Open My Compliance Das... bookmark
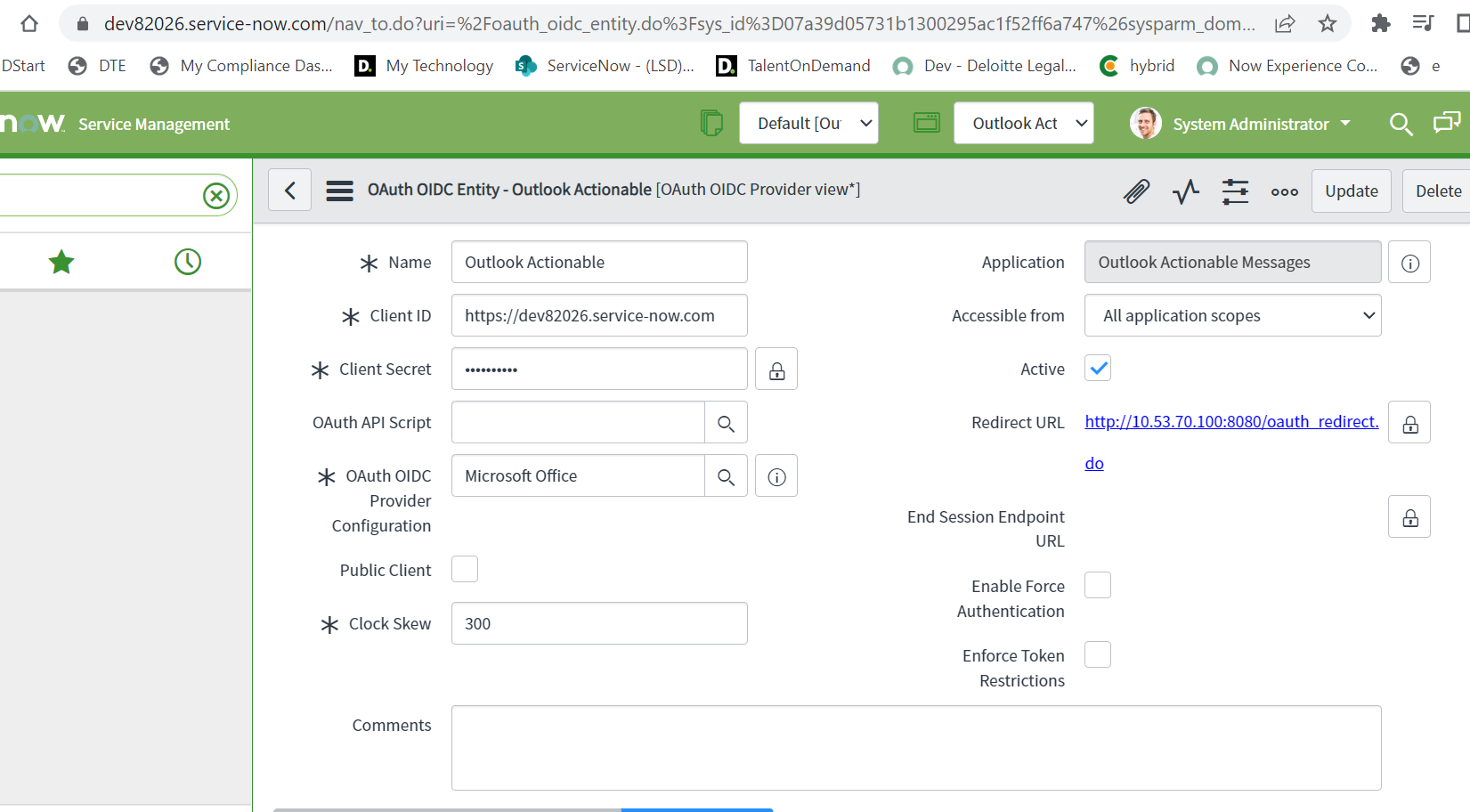 241,66
